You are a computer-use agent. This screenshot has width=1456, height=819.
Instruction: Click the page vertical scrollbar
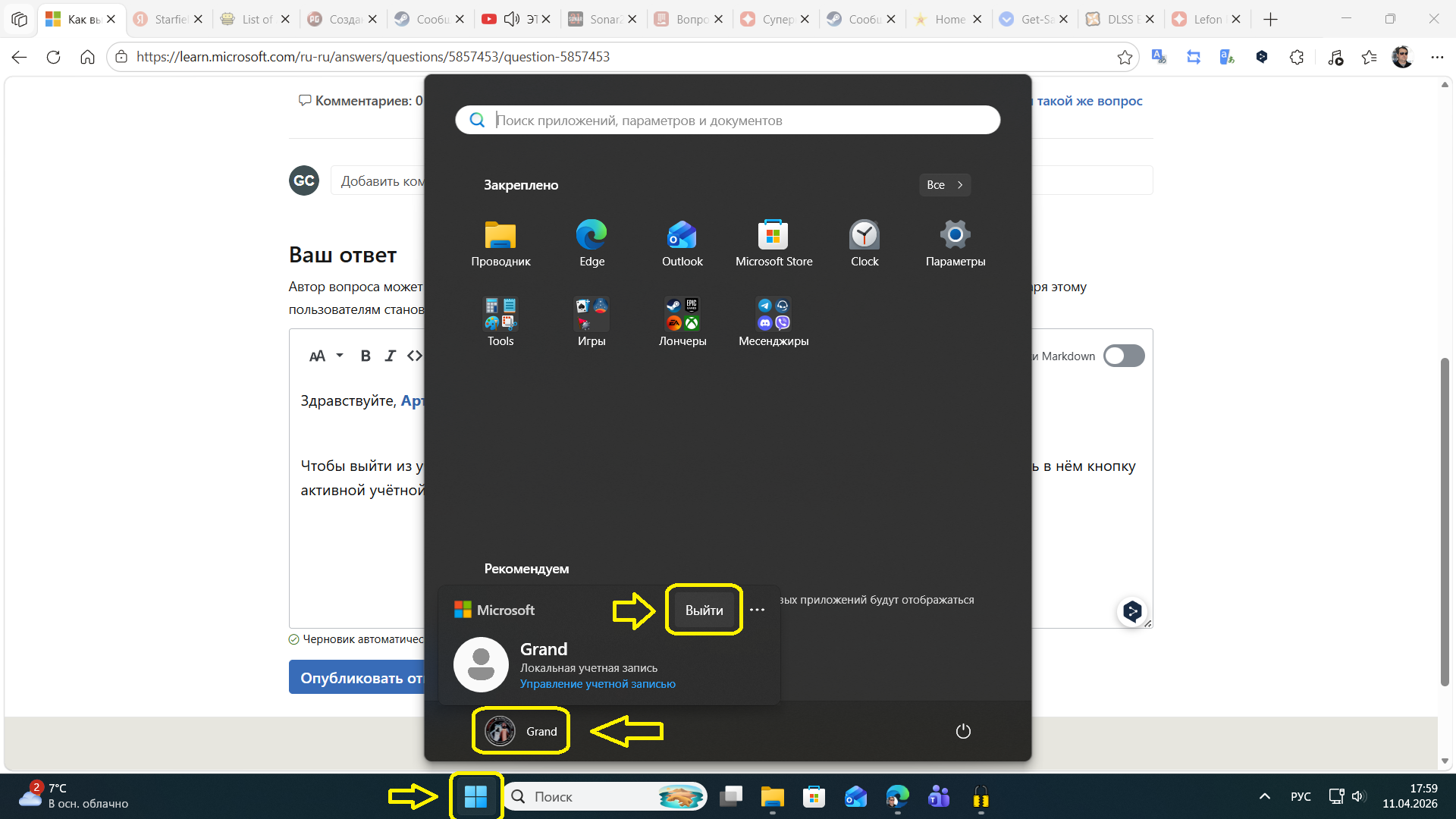tap(1445, 522)
